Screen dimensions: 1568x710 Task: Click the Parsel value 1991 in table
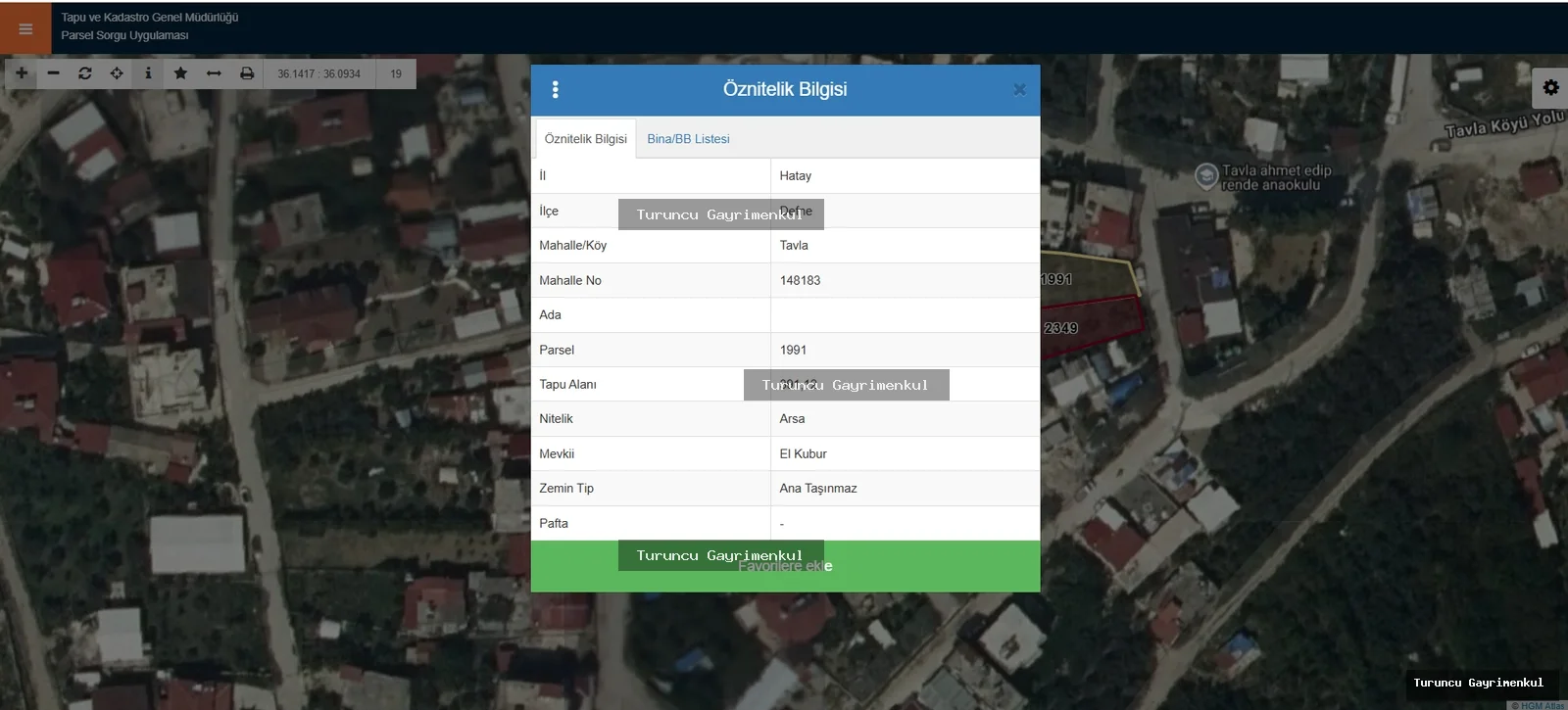(793, 350)
